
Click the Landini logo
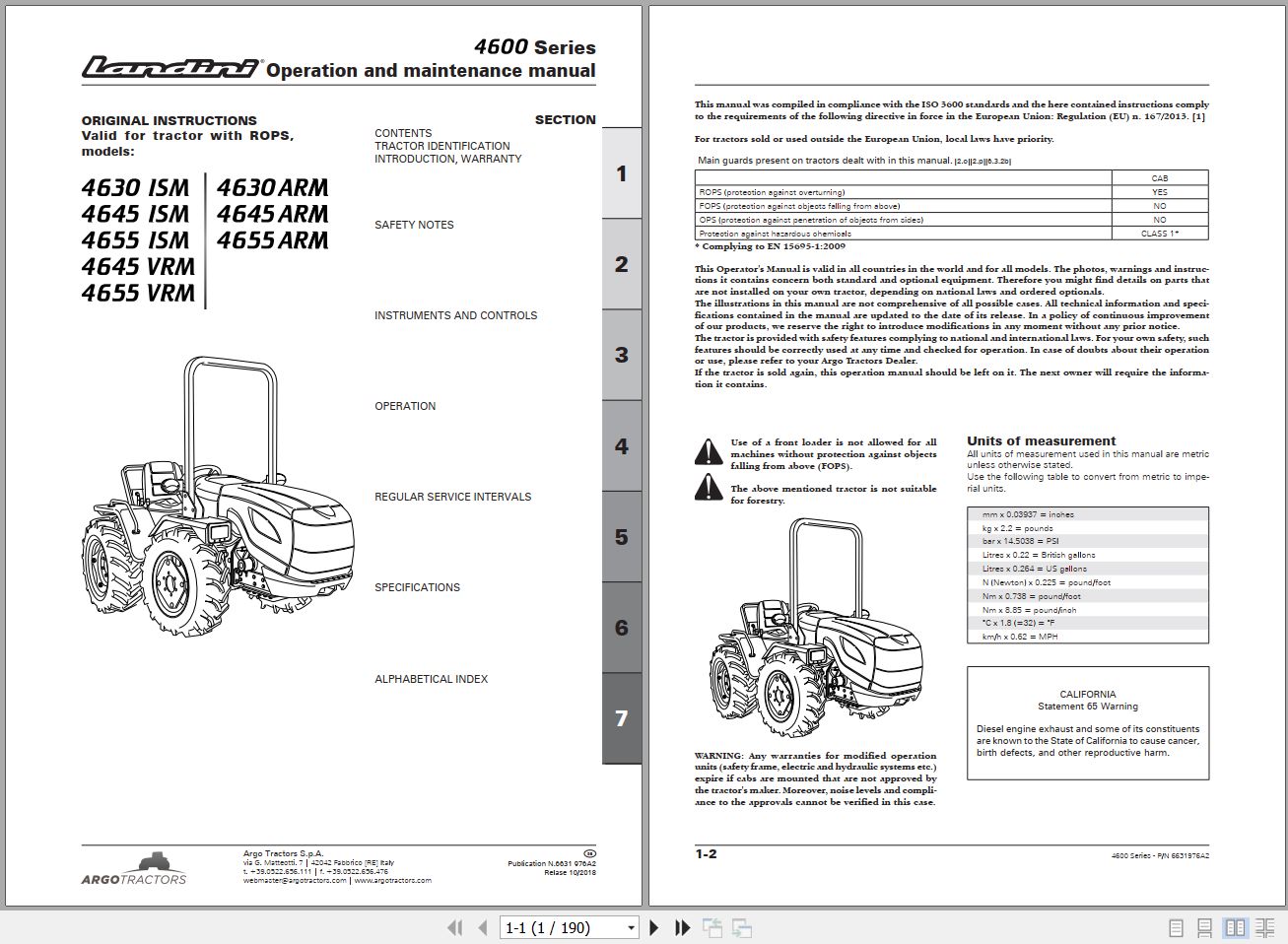[x=171, y=67]
